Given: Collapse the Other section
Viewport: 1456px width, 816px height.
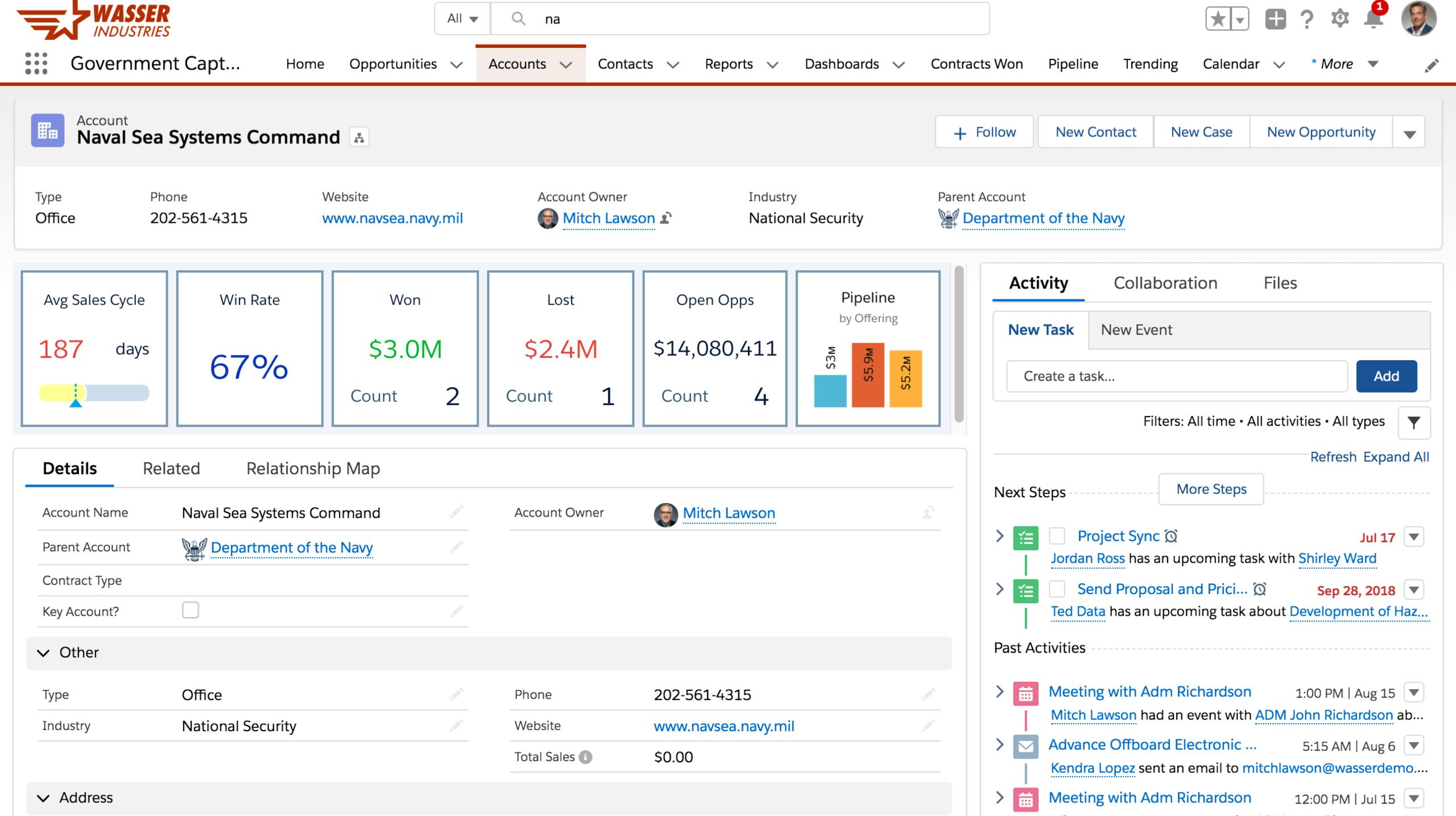Looking at the screenshot, I should point(44,653).
